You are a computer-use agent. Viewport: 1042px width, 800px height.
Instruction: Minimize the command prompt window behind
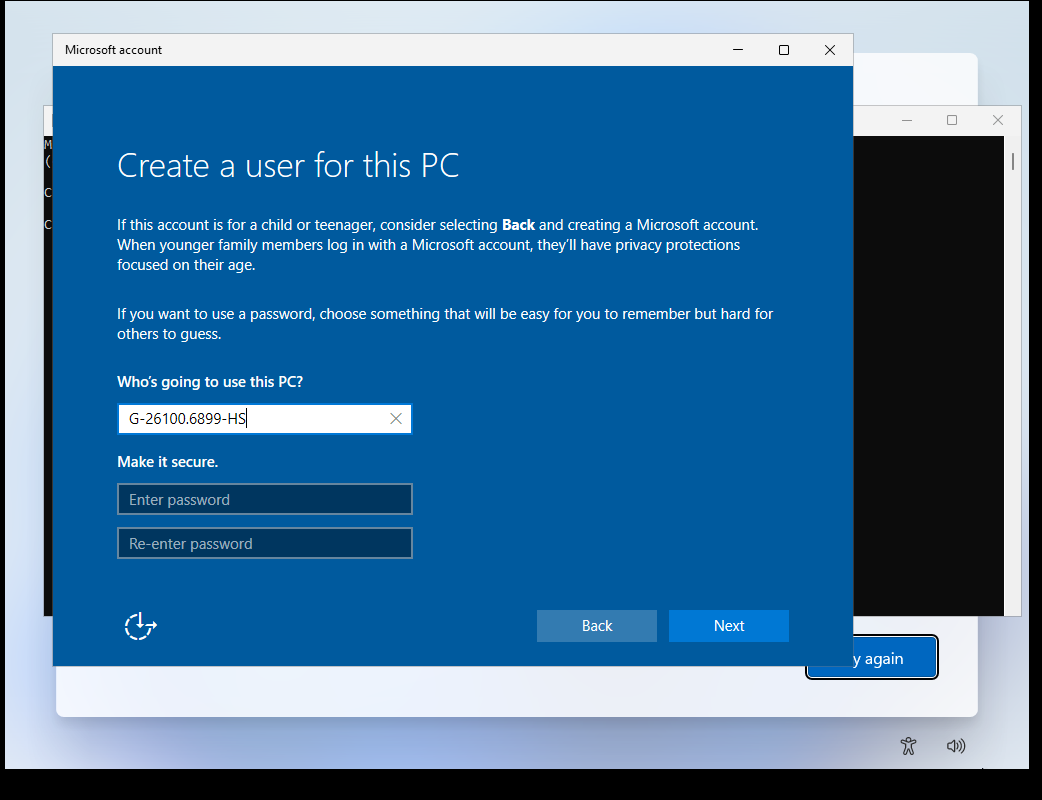(x=906, y=120)
